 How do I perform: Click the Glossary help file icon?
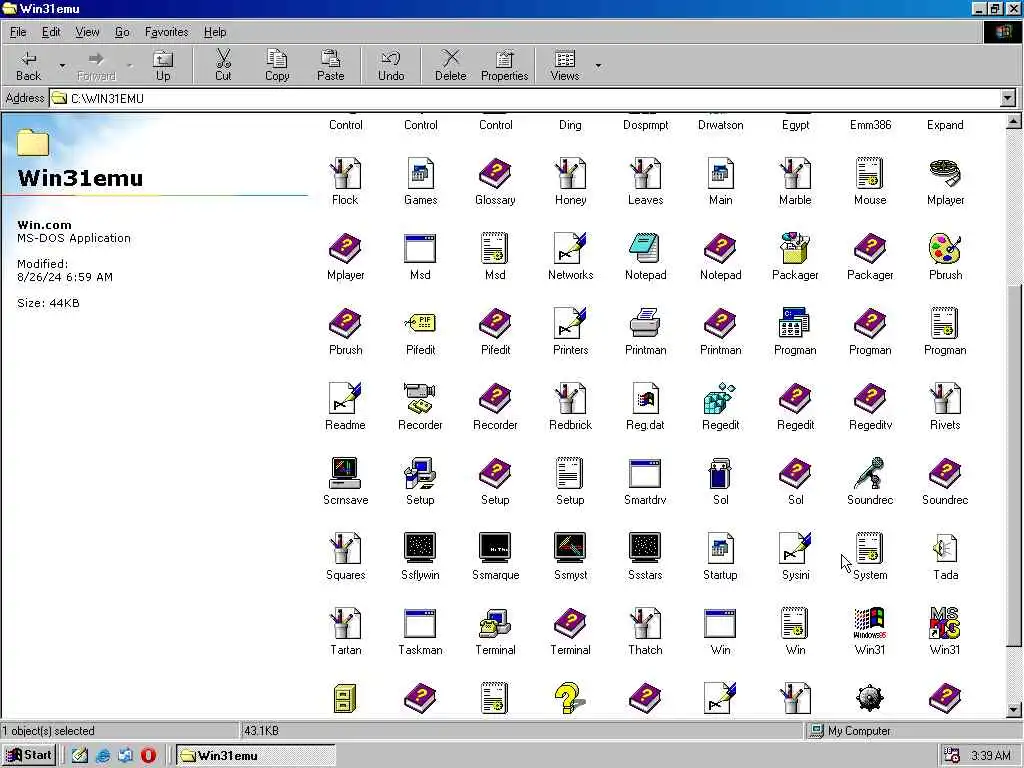point(495,174)
